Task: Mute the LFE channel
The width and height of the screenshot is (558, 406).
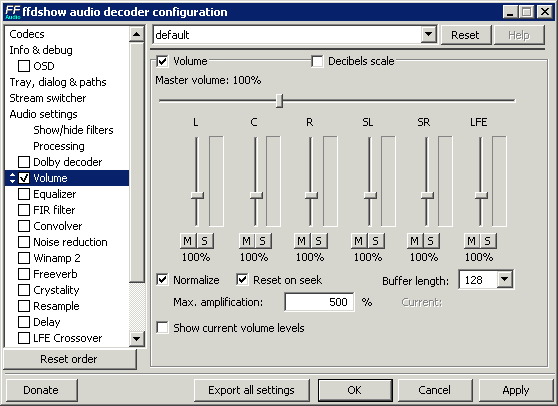Action: click(x=471, y=241)
